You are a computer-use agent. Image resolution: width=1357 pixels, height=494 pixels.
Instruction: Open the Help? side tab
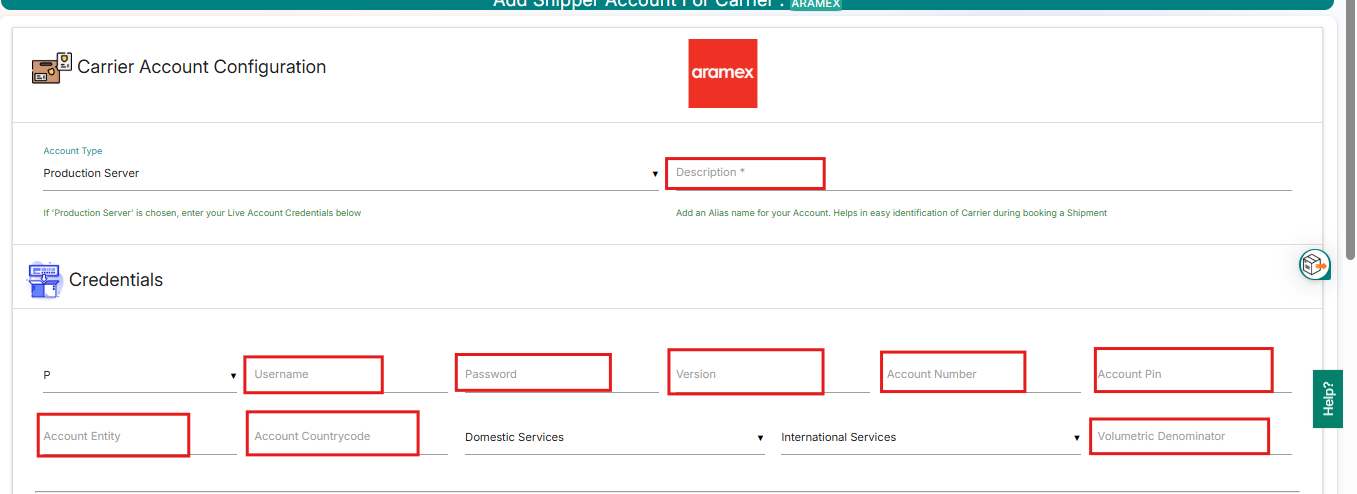point(1327,398)
